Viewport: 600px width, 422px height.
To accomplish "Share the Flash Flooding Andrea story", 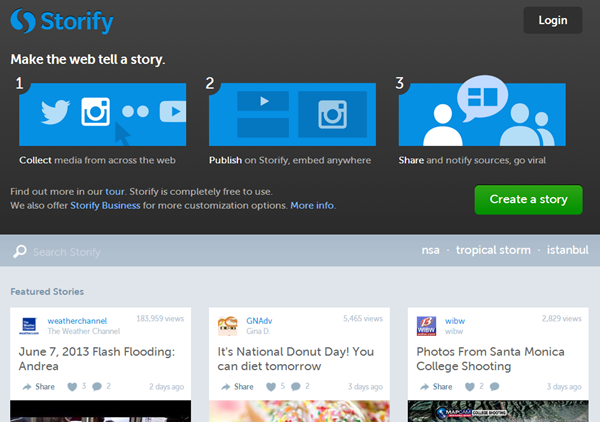I will pyautogui.click(x=39, y=387).
